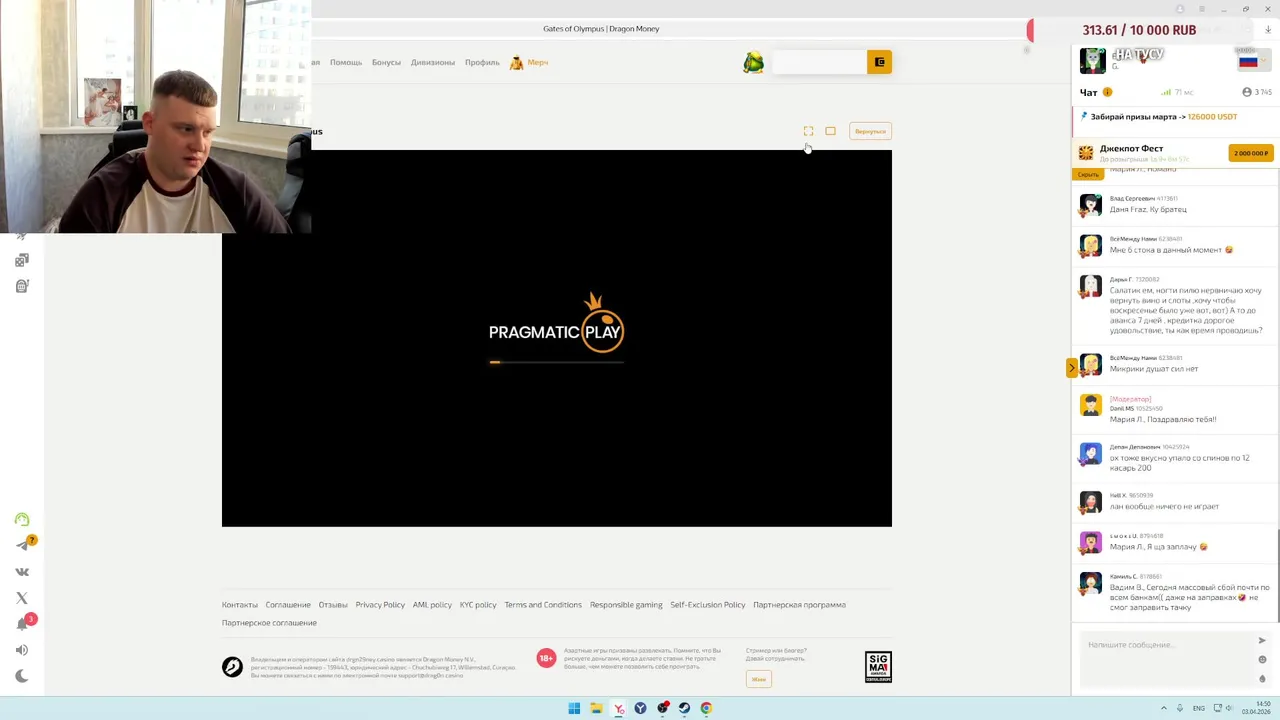1280x720 pixels.
Task: Click the Dragon Money footer logo
Action: point(232,667)
